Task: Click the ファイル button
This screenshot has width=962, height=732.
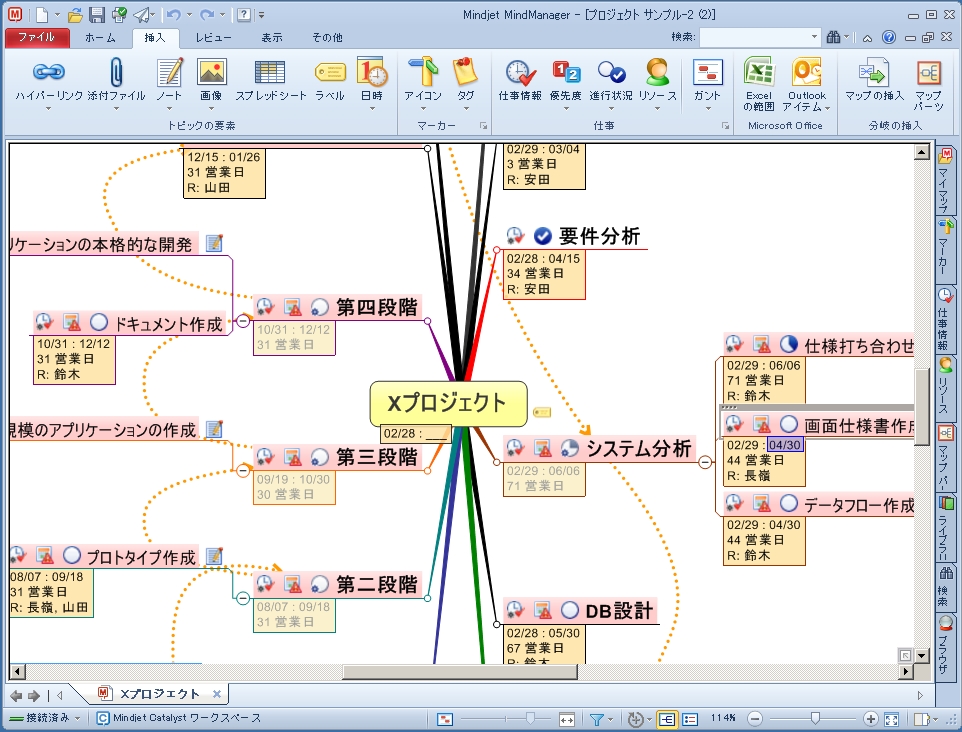Action: (36, 37)
